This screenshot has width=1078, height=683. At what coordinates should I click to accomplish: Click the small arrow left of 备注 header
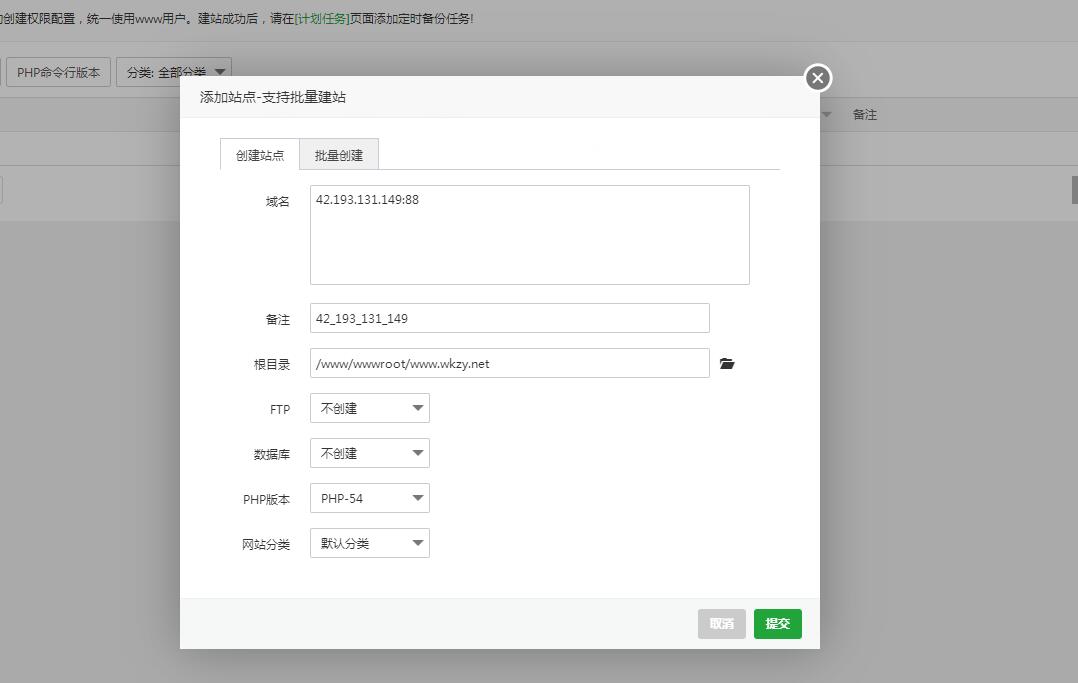pos(827,115)
